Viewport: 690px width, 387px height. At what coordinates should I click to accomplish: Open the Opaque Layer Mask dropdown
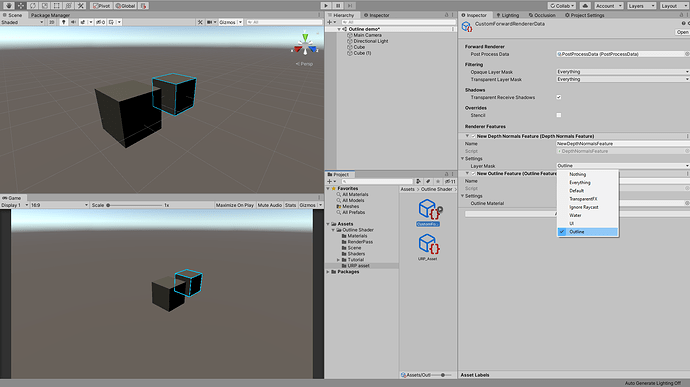click(x=622, y=72)
